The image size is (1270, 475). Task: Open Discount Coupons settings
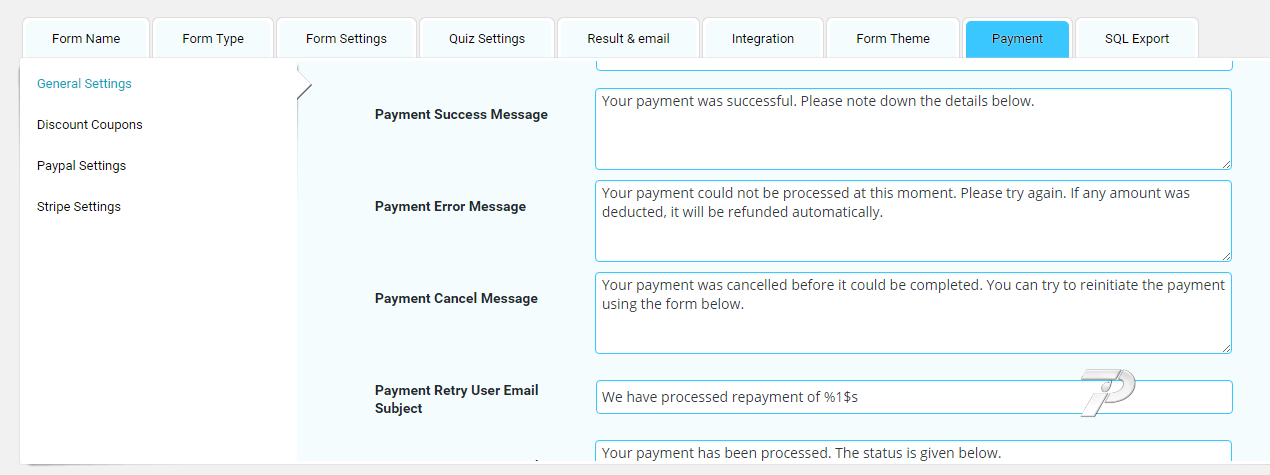coord(90,125)
